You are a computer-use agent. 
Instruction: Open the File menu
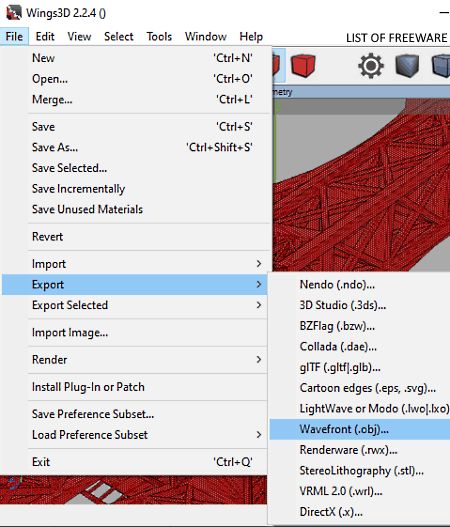[x=14, y=36]
